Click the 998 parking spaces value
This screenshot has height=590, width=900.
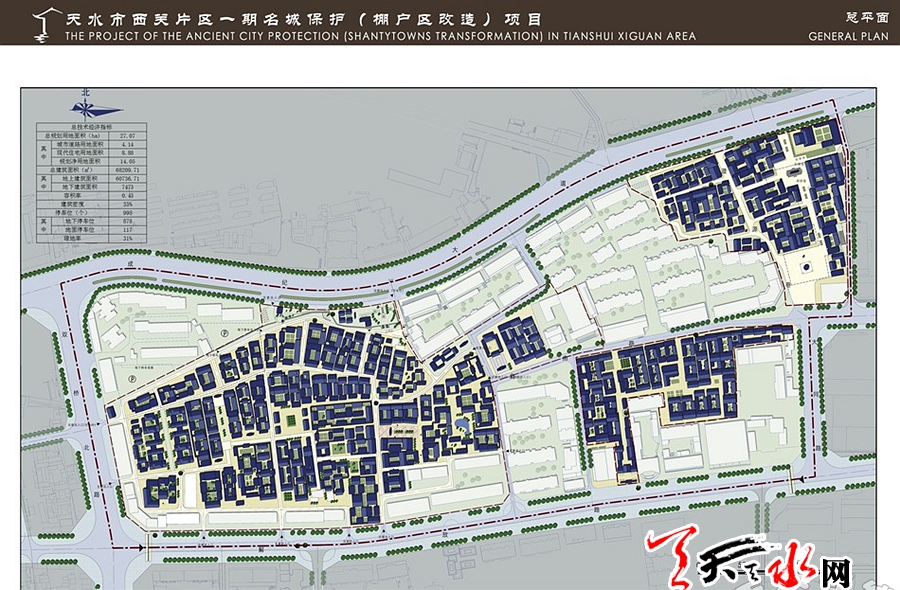pyautogui.click(x=127, y=213)
